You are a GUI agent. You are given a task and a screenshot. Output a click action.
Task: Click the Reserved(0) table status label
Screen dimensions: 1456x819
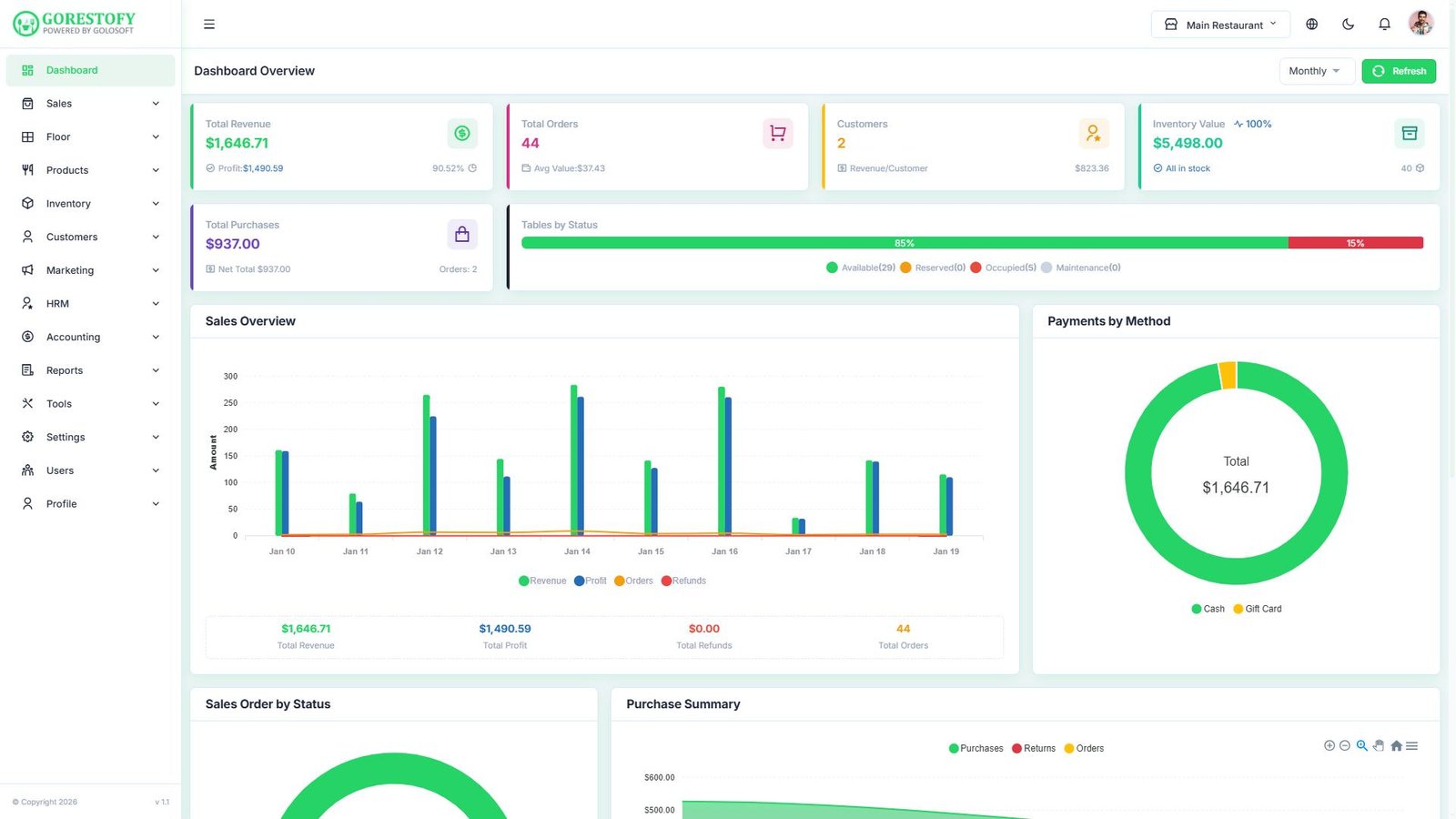940,268
